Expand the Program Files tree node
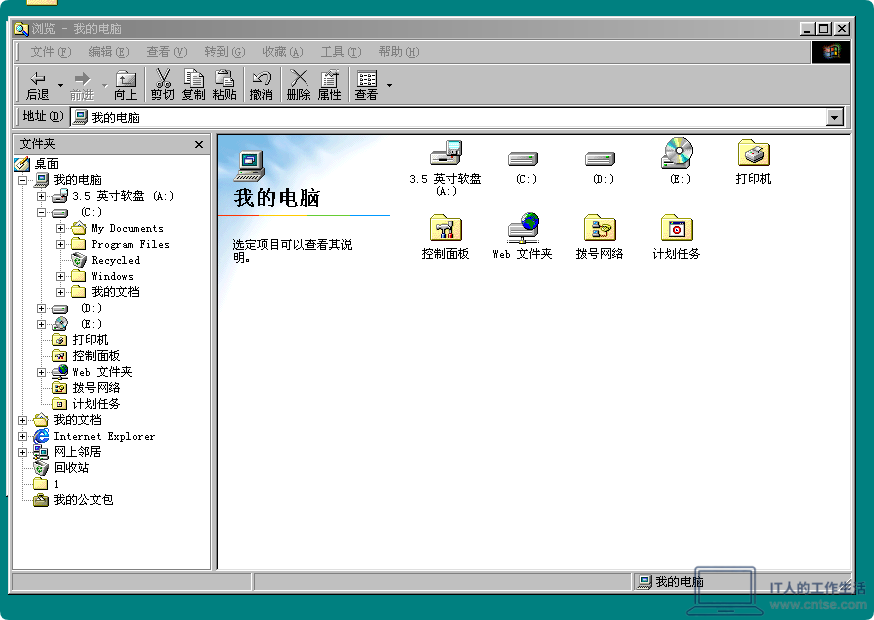The height and width of the screenshot is (620, 874). (x=60, y=244)
